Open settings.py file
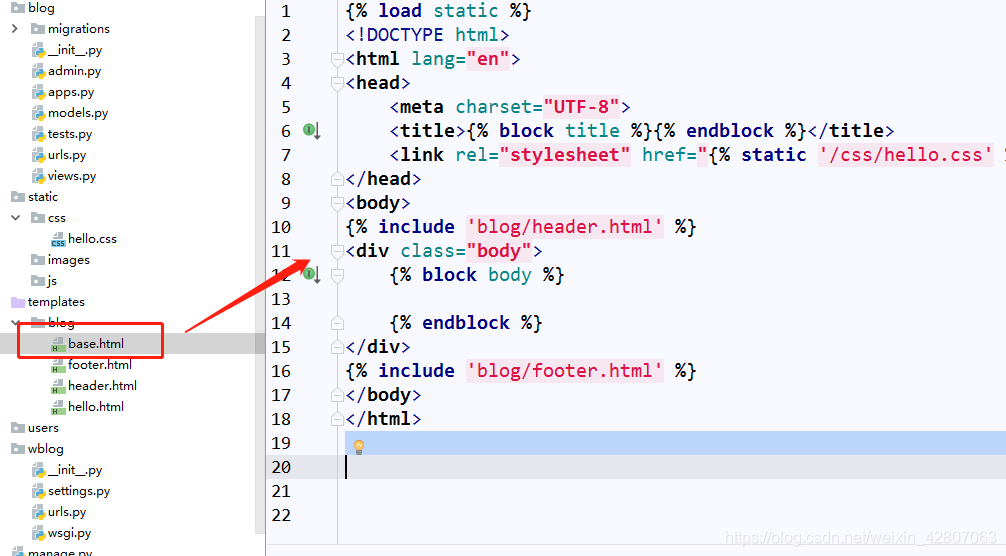This screenshot has width=1006, height=556. 79,491
